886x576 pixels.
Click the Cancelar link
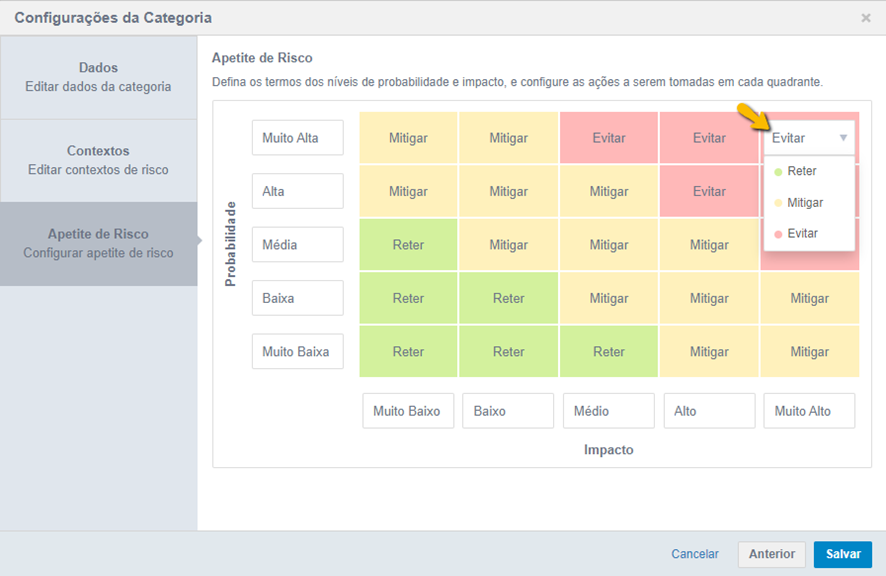[695, 554]
